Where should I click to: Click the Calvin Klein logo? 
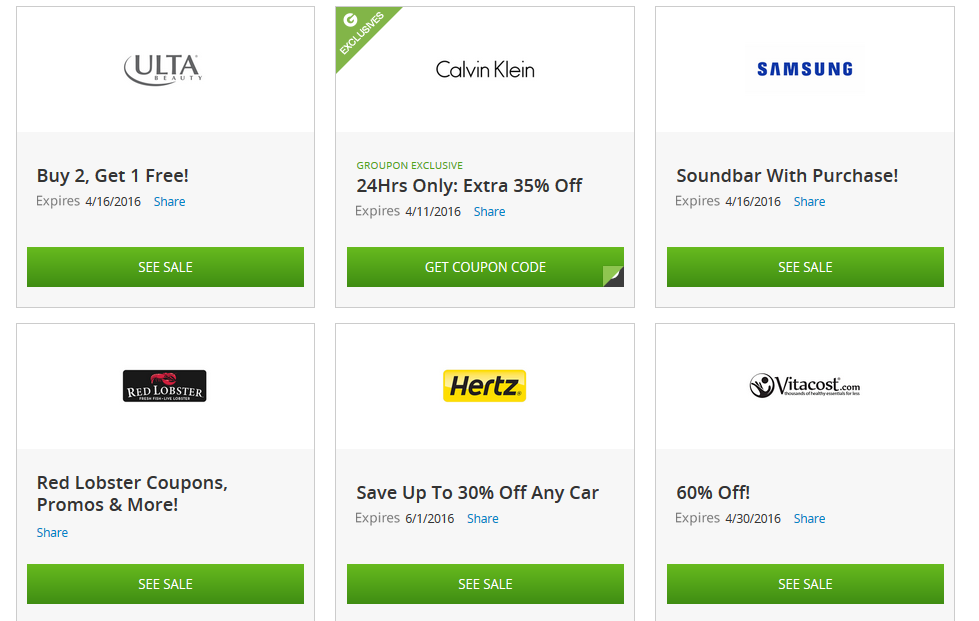pyautogui.click(x=485, y=69)
